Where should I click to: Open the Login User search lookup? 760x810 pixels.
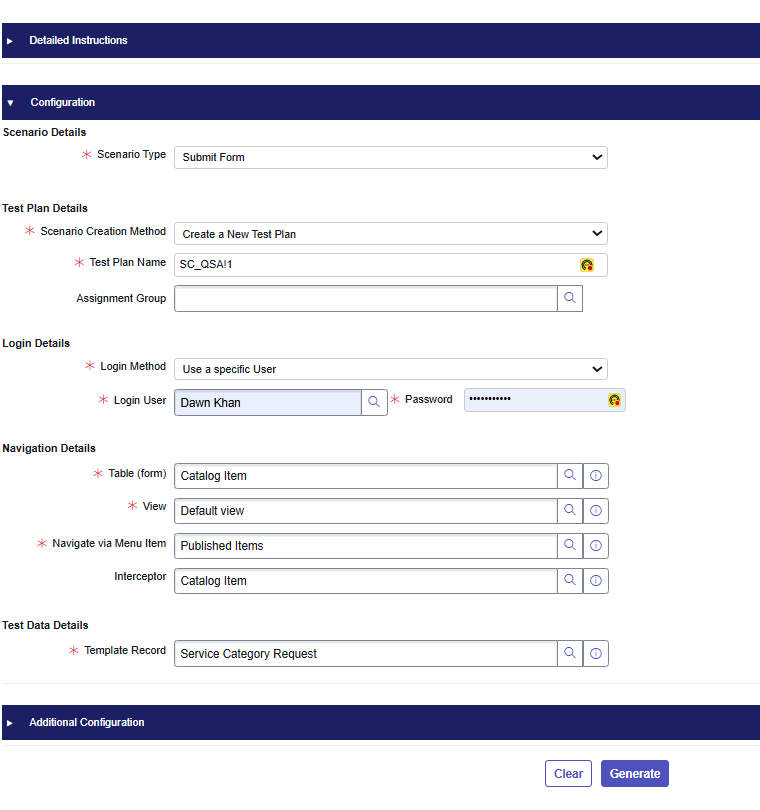[374, 402]
